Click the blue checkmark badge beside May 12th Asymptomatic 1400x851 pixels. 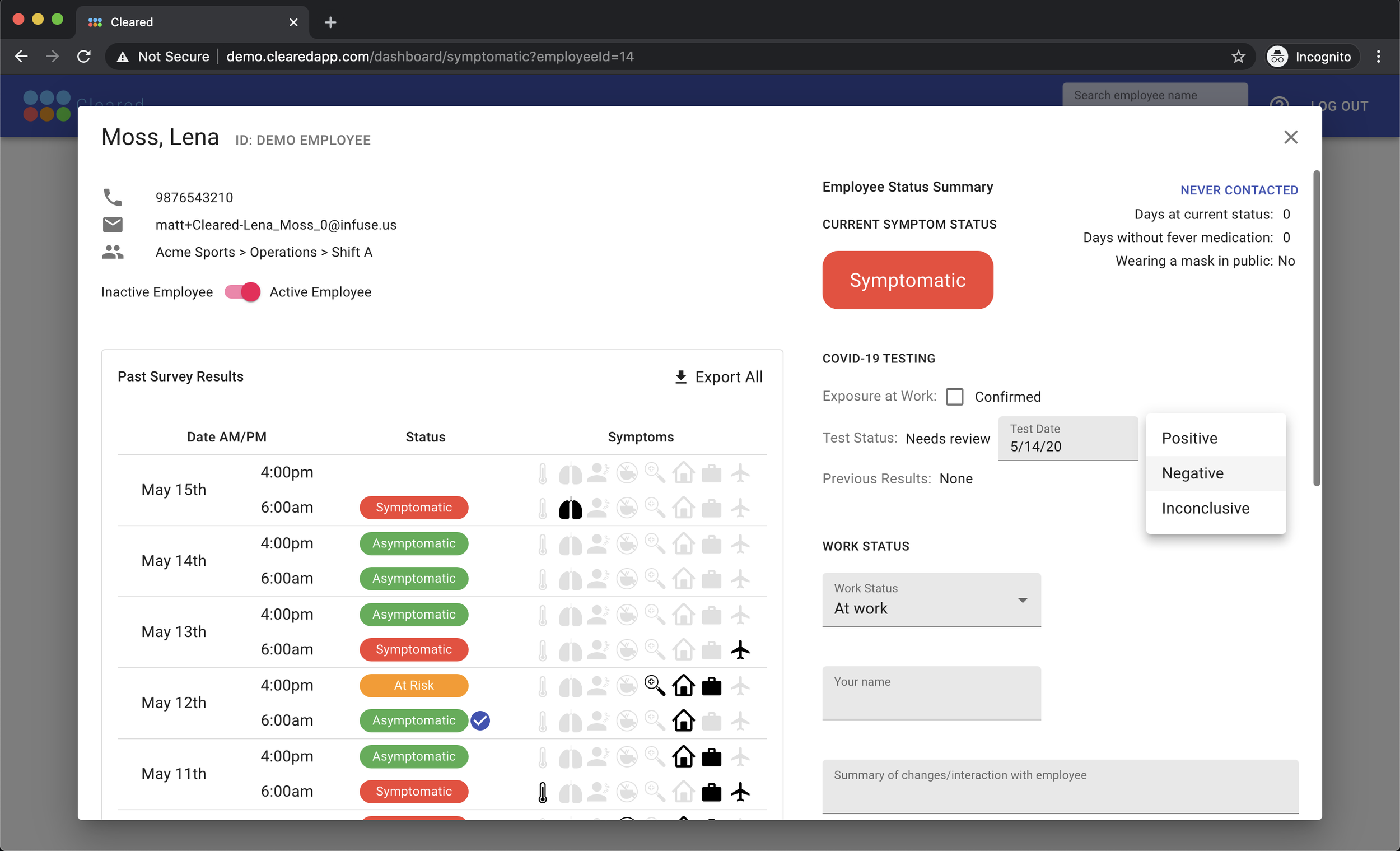[480, 721]
